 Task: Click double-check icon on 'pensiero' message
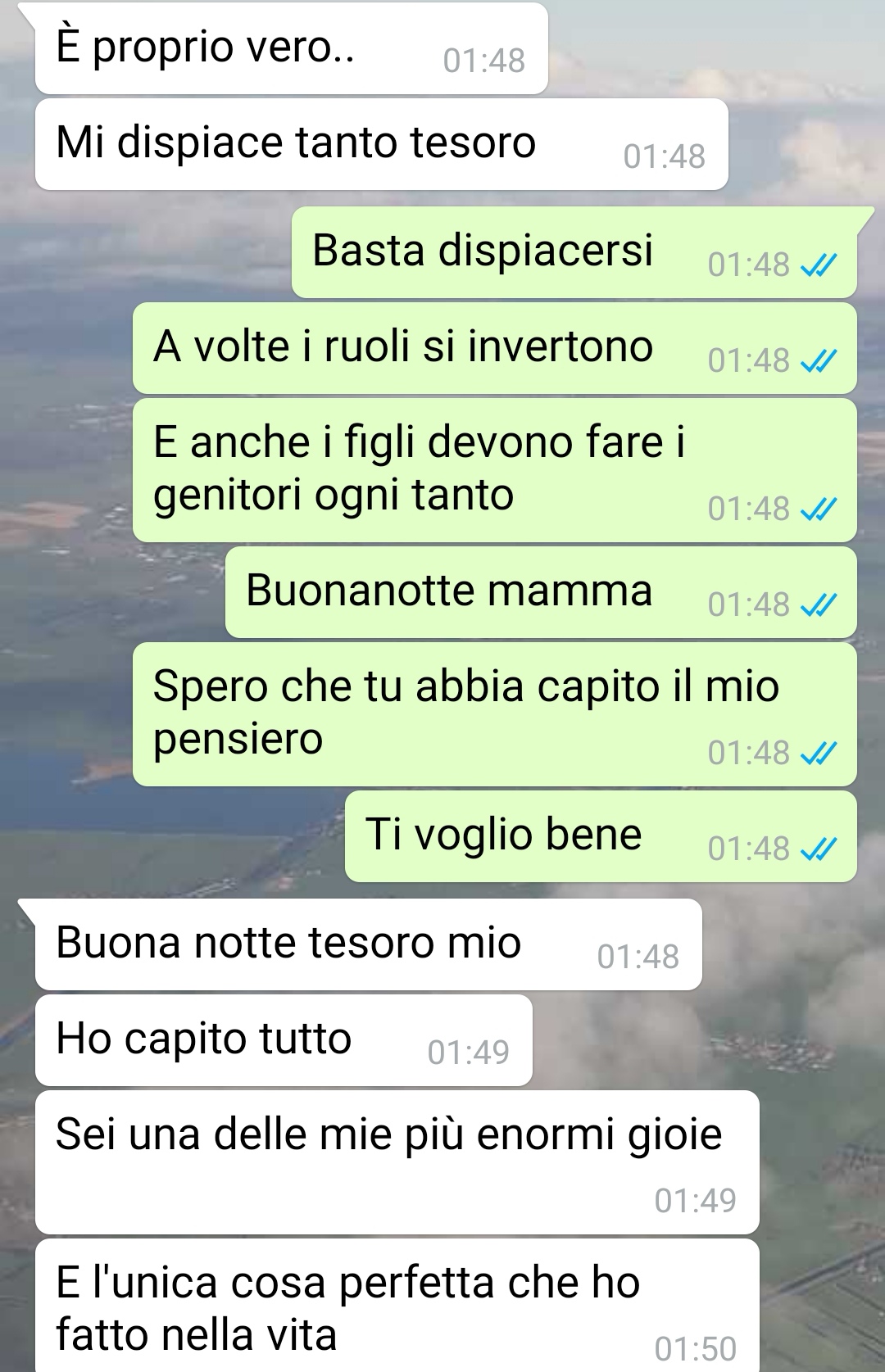tap(818, 754)
